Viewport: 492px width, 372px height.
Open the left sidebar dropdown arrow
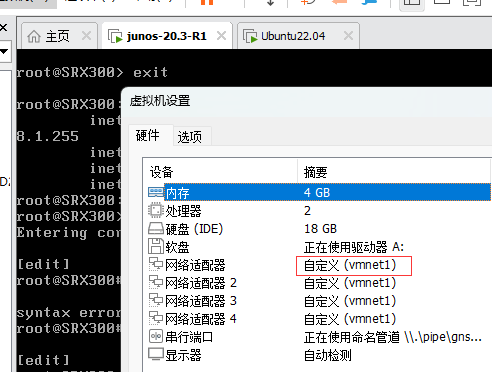click(x=4, y=51)
